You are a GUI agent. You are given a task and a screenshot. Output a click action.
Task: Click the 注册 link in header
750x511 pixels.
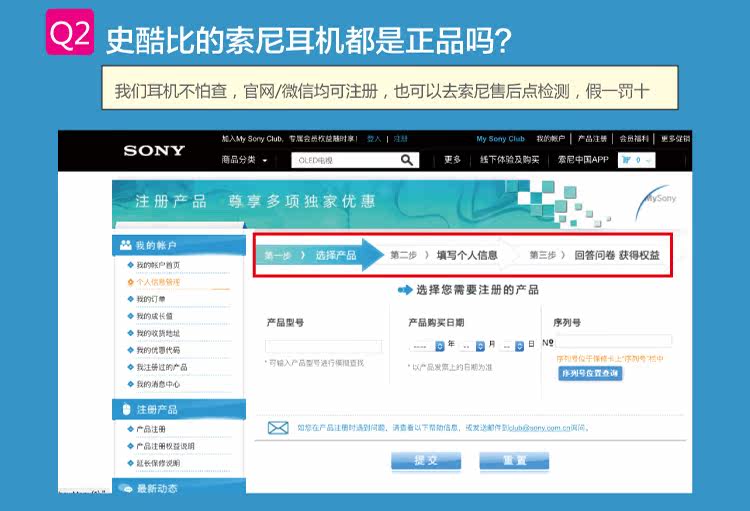400,139
